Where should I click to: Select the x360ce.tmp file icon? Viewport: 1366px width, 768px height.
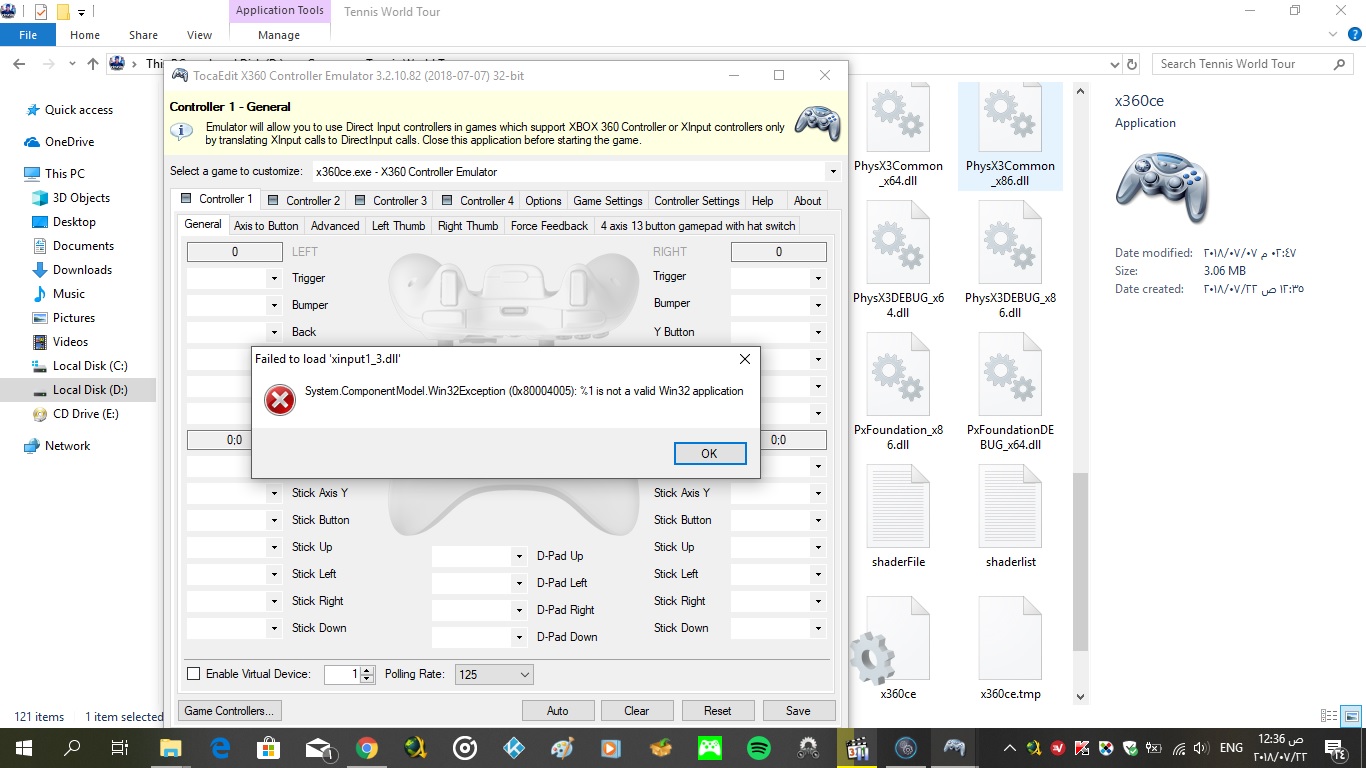click(1010, 637)
